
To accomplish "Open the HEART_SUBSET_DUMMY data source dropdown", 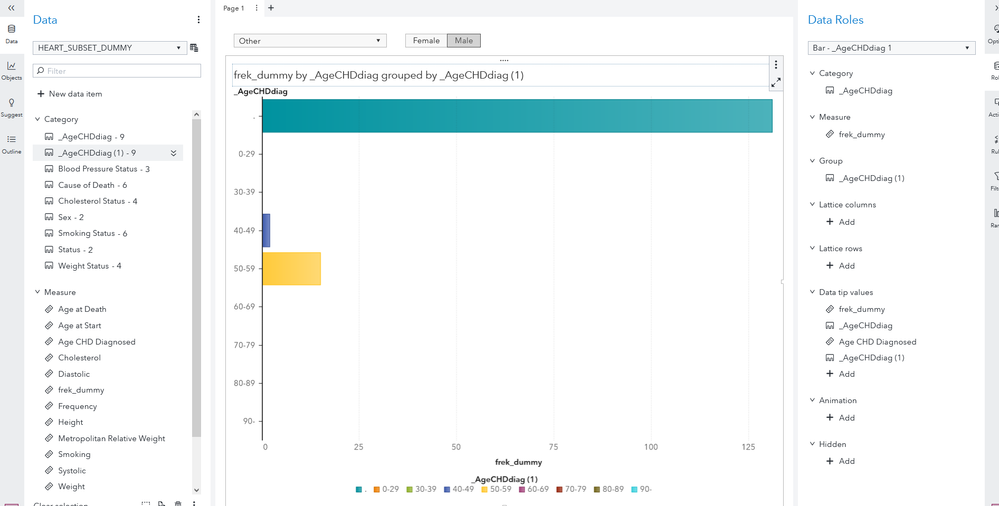I will tap(109, 48).
